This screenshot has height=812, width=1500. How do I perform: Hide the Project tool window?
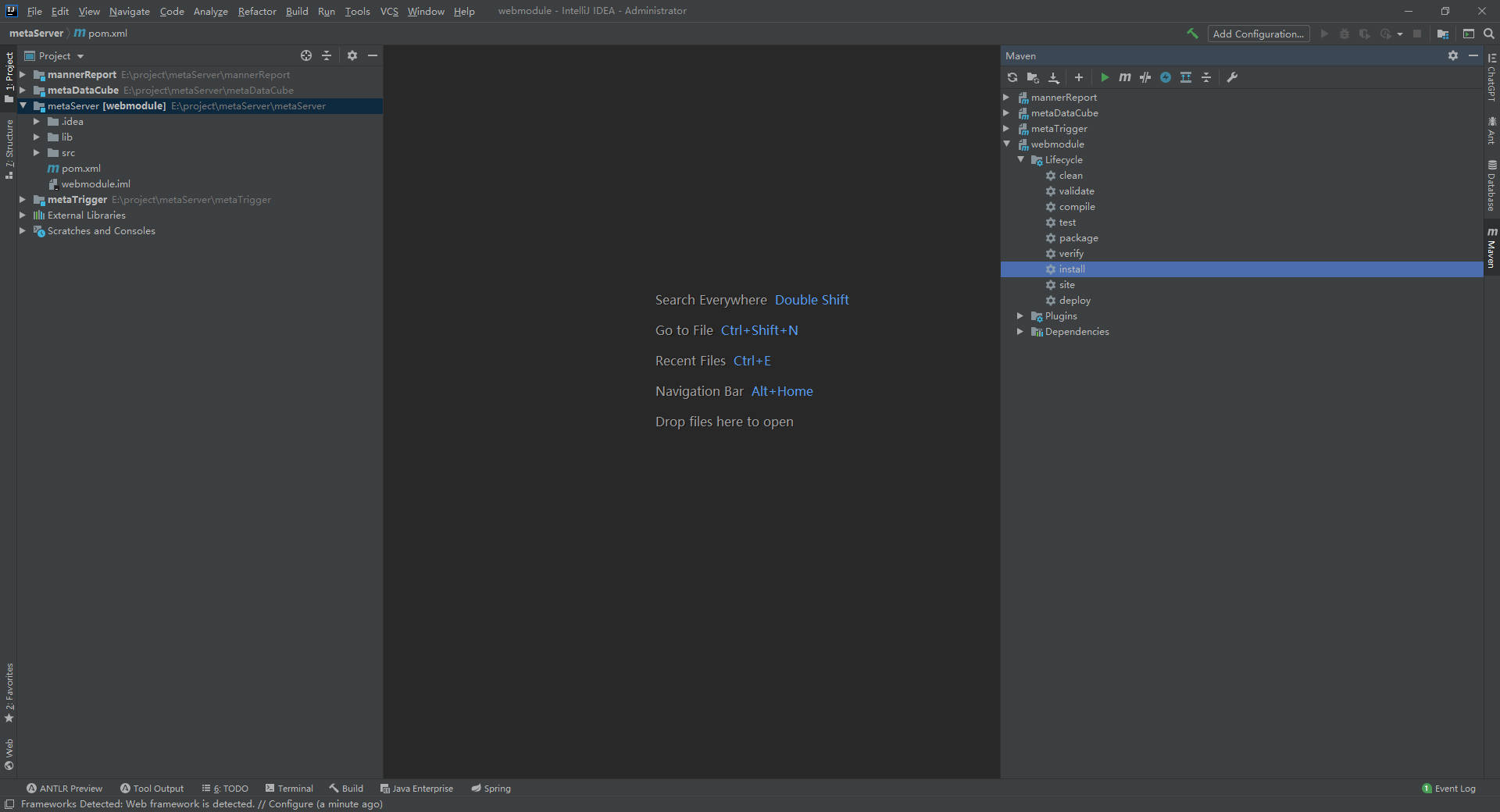pos(373,55)
